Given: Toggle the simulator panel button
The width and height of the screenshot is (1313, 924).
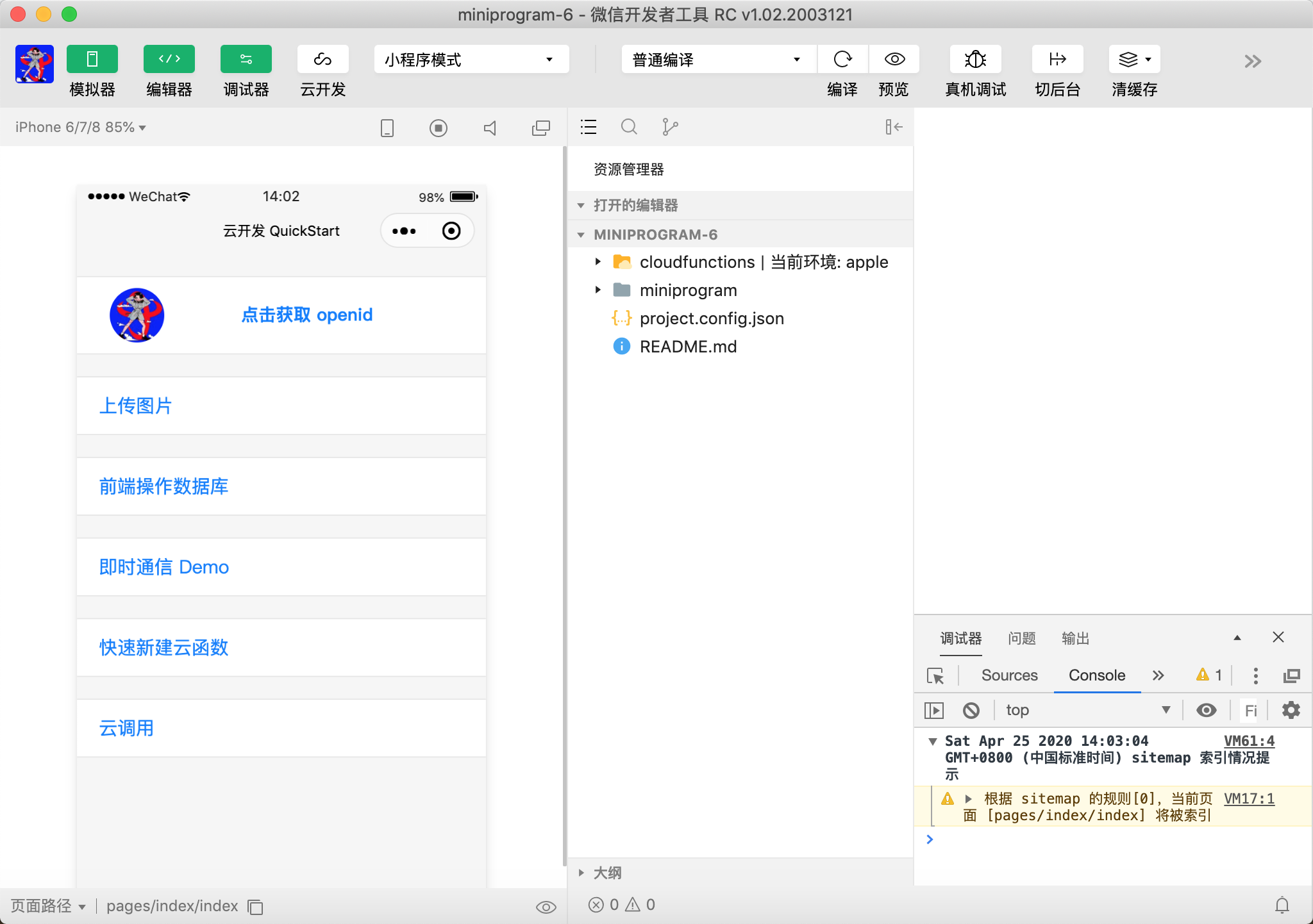Looking at the screenshot, I should (x=92, y=60).
